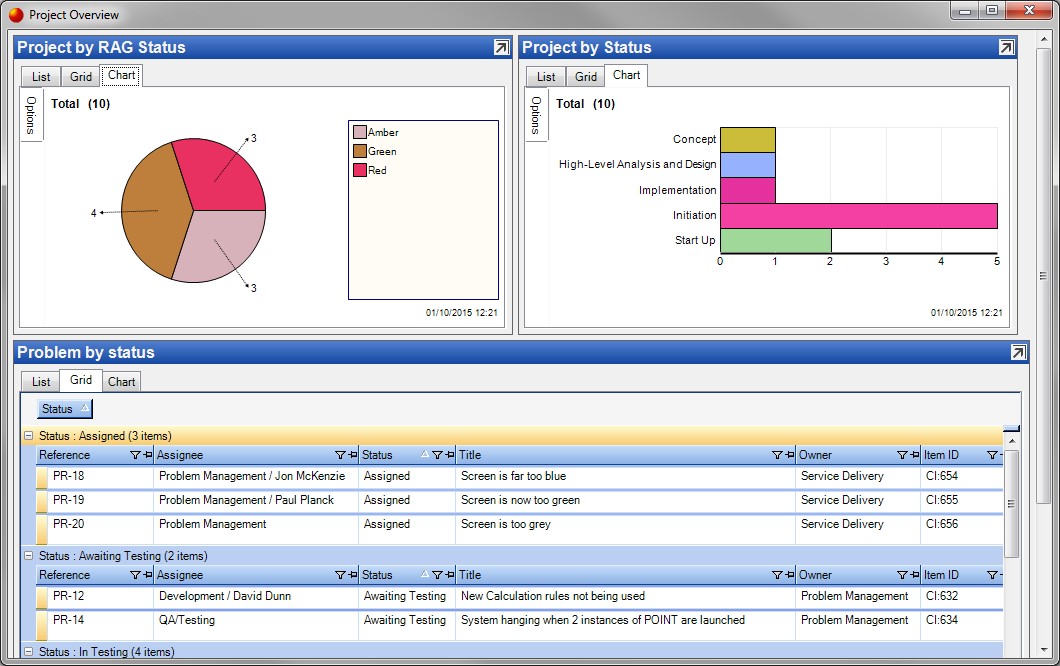The width and height of the screenshot is (1060, 666).
Task: Click the Start Up bar in chart
Action: tap(775, 241)
